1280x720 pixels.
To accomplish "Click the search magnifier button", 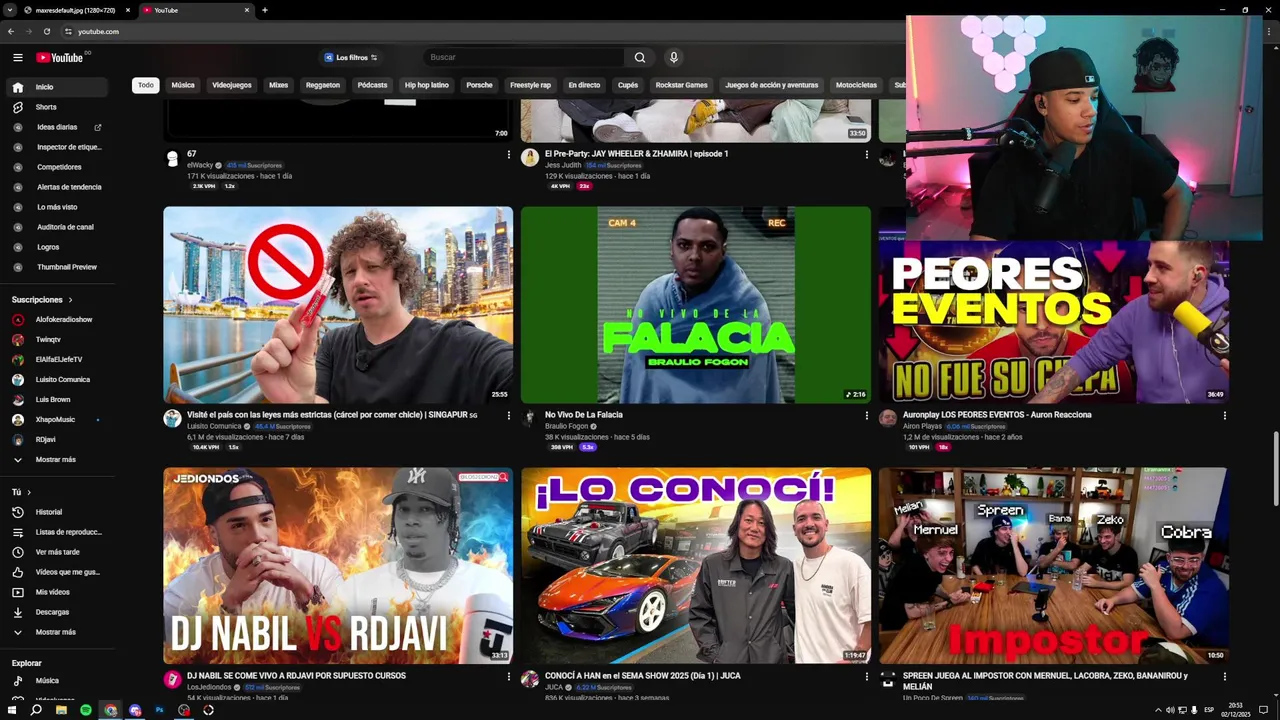I will point(640,58).
